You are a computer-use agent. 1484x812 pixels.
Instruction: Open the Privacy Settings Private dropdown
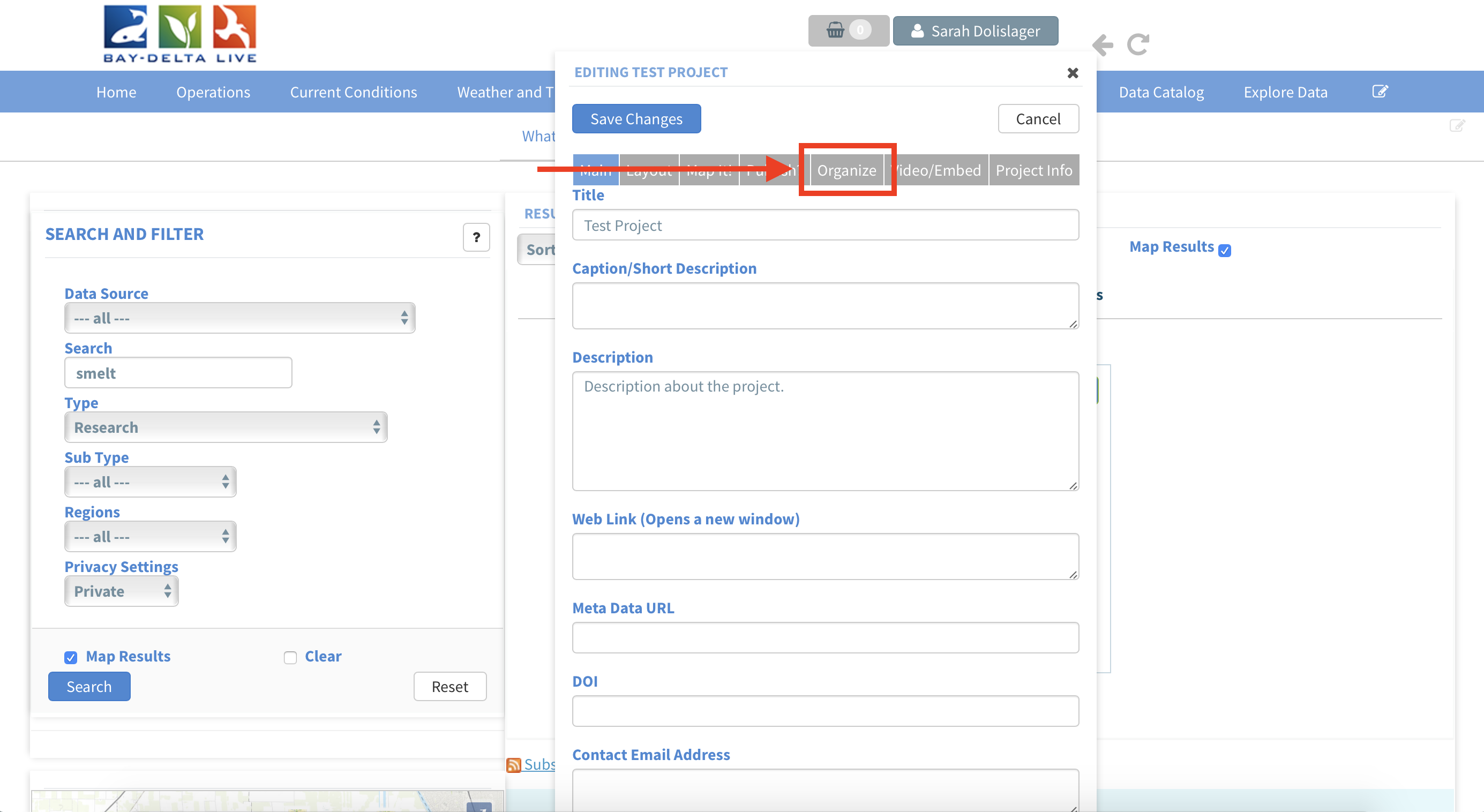122,591
